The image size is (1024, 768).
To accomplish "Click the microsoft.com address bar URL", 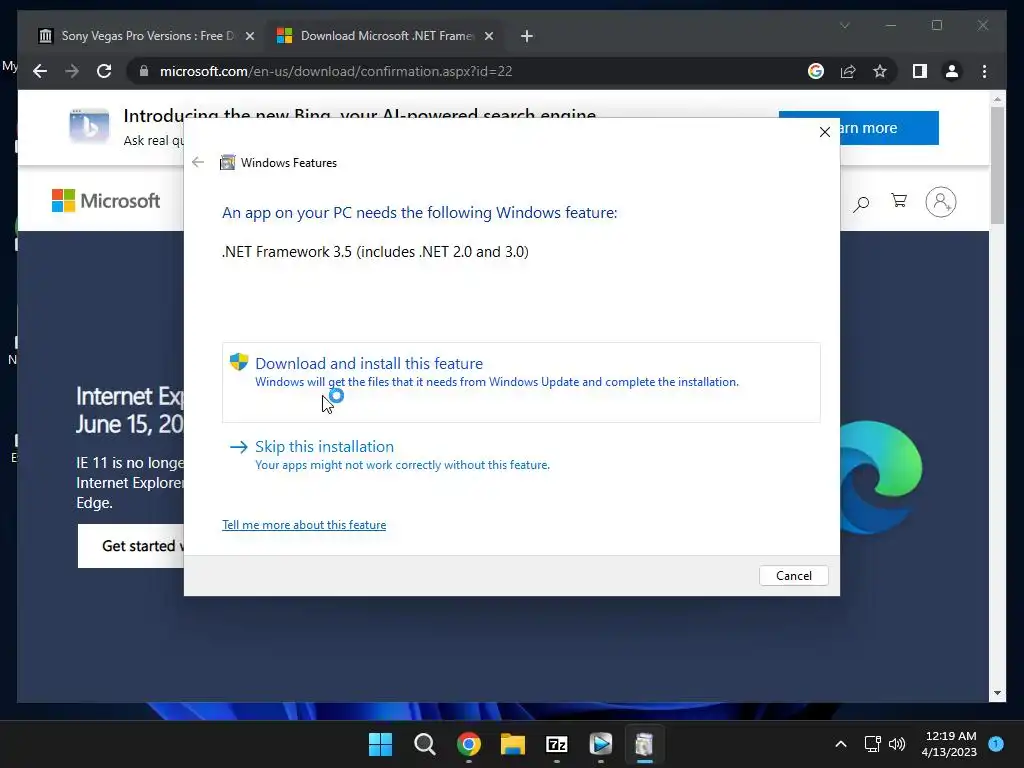I will 336,71.
